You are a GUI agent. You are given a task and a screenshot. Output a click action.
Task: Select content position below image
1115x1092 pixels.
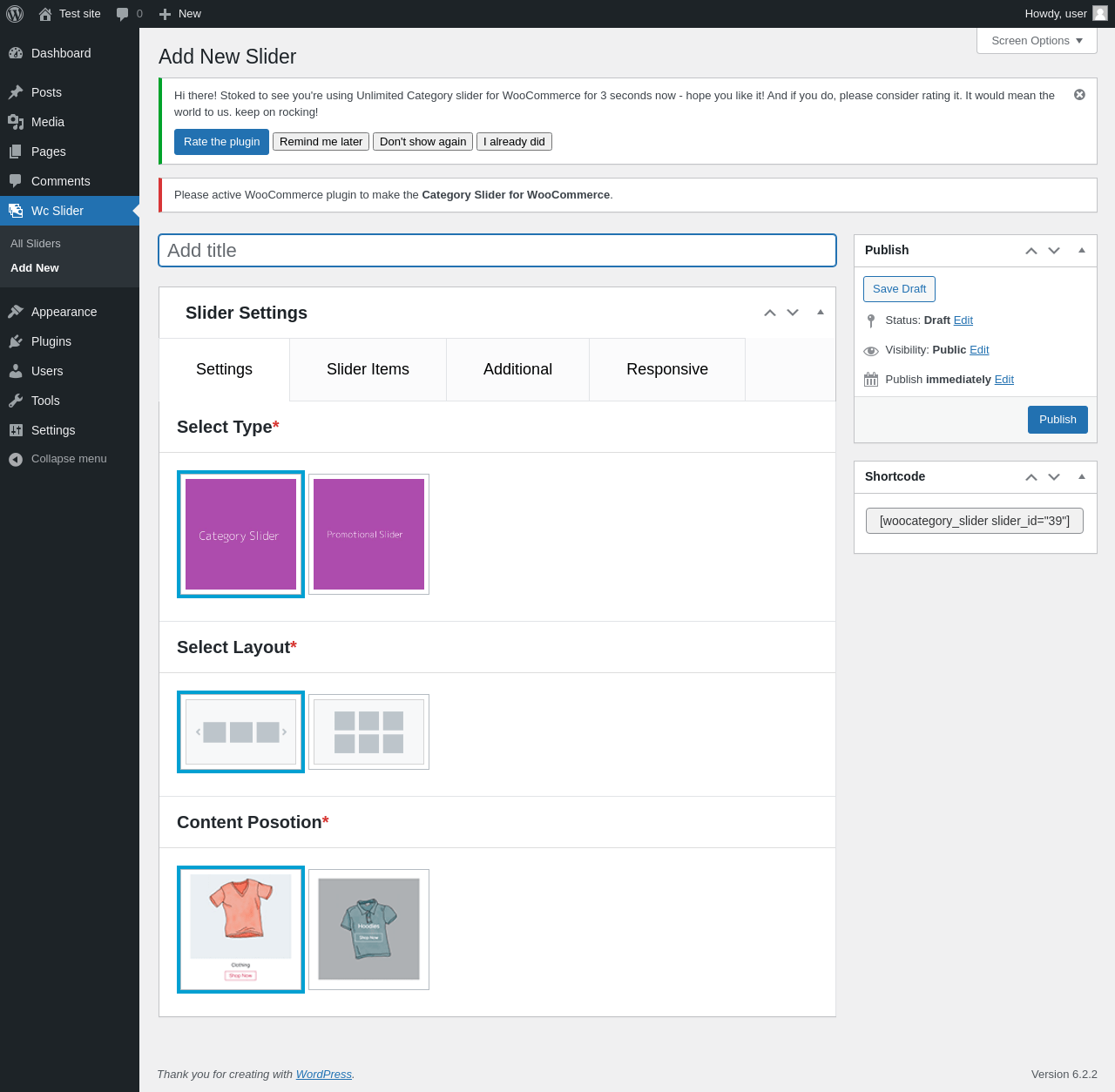coord(240,929)
